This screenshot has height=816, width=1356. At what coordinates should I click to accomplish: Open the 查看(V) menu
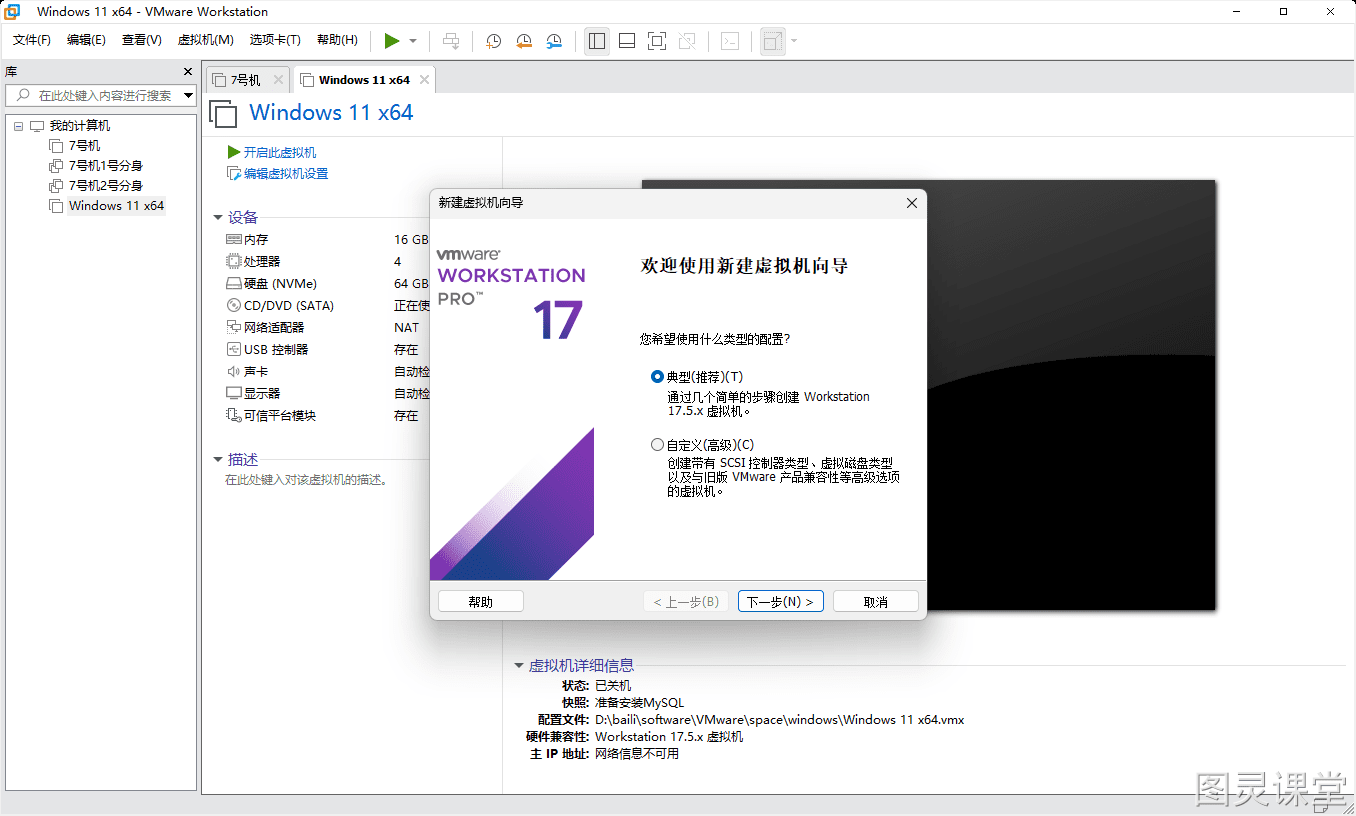click(142, 40)
